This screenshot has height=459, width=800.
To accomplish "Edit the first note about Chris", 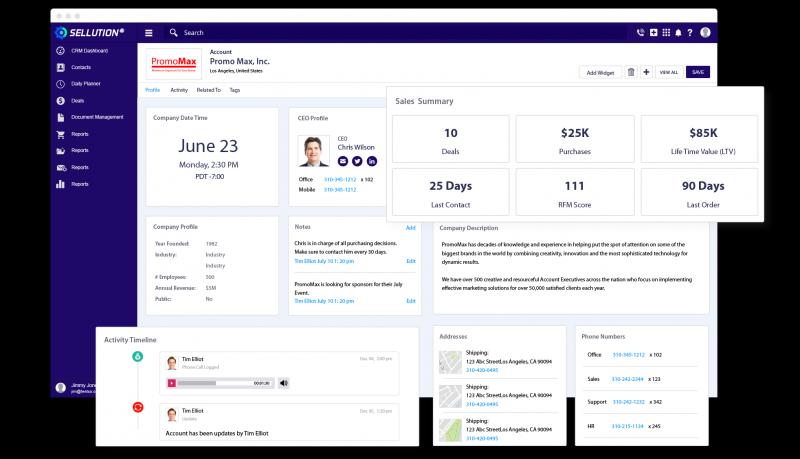I will point(411,261).
